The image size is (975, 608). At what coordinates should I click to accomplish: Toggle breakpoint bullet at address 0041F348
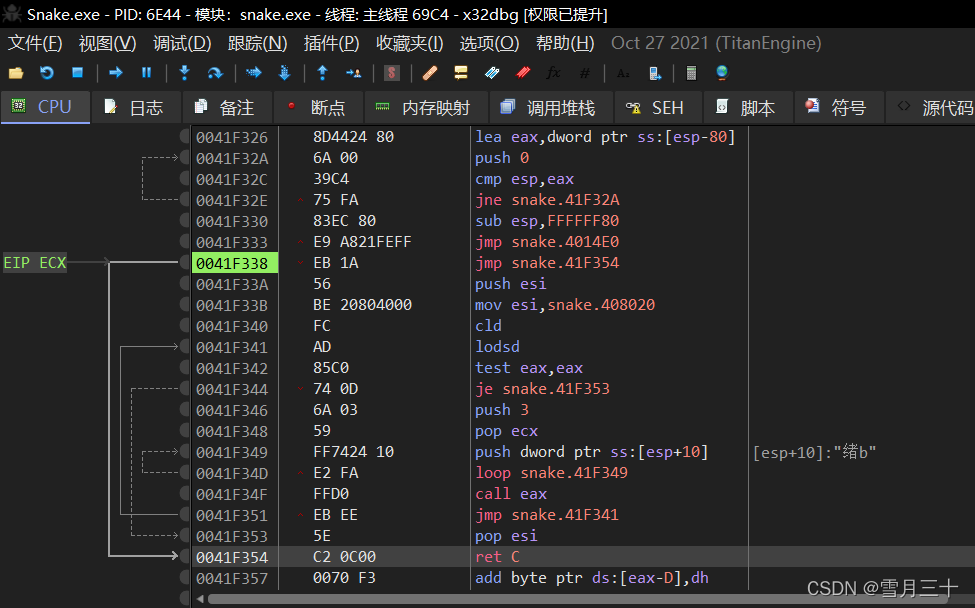click(185, 431)
